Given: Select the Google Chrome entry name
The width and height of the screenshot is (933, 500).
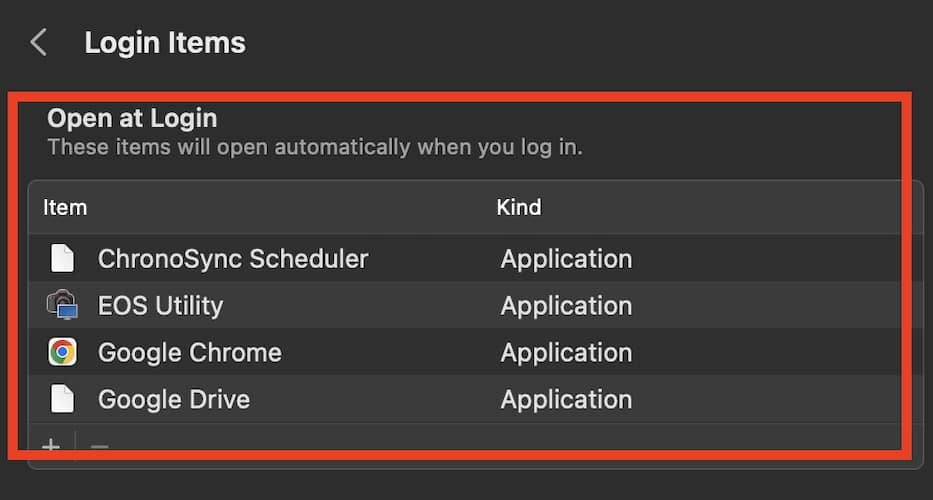Looking at the screenshot, I should coord(190,352).
